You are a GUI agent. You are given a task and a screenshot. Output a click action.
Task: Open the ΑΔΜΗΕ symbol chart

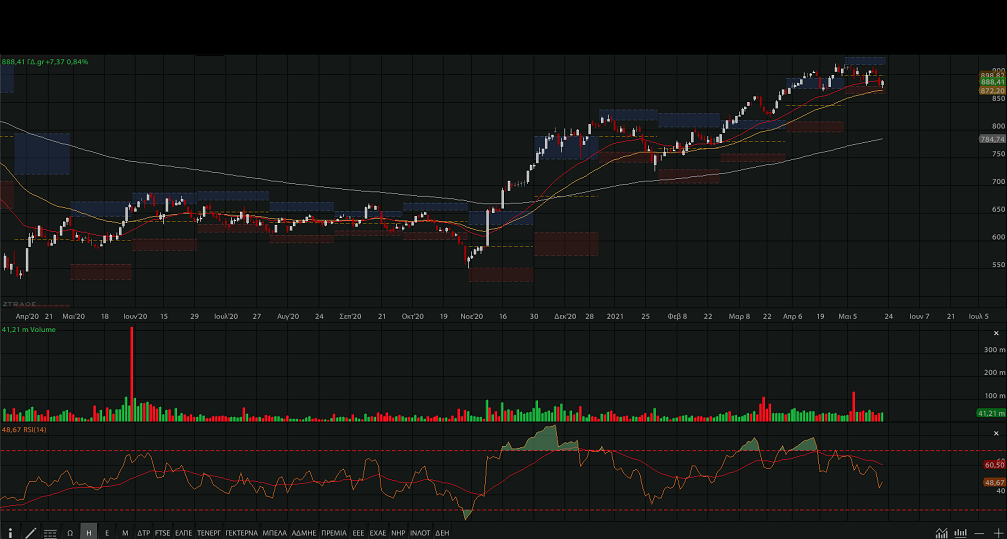coord(304,533)
